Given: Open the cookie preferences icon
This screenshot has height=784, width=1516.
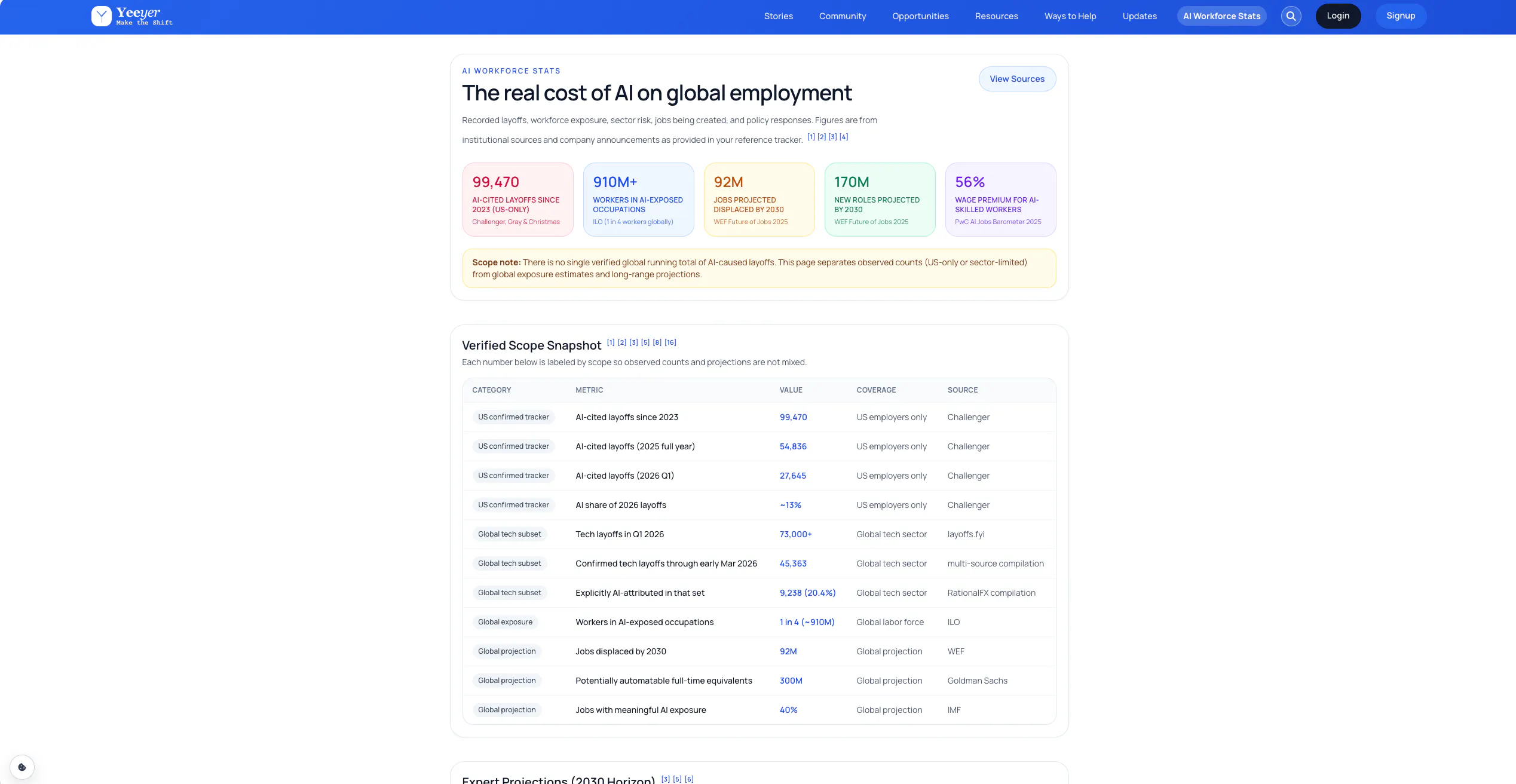Looking at the screenshot, I should (x=22, y=767).
